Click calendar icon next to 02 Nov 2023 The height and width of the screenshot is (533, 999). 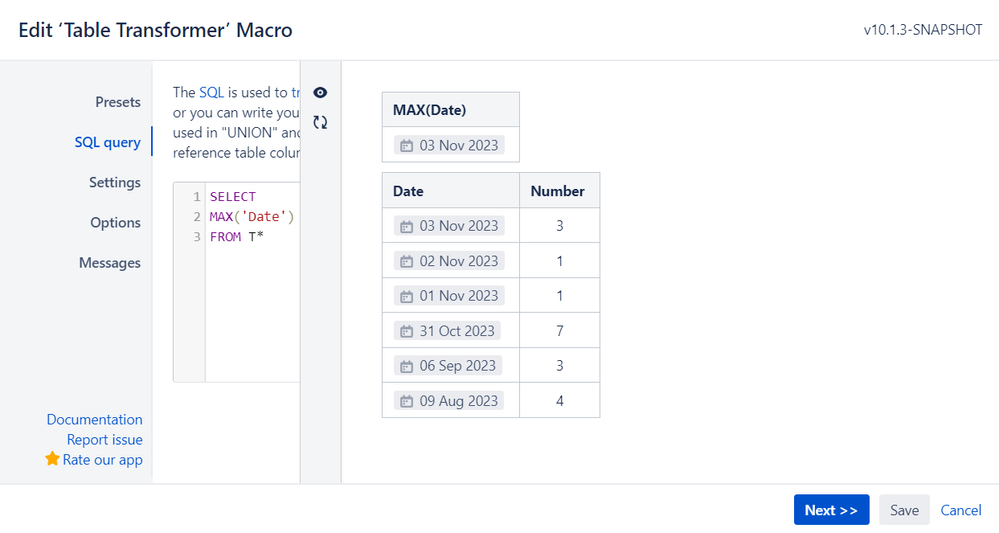[406, 261]
